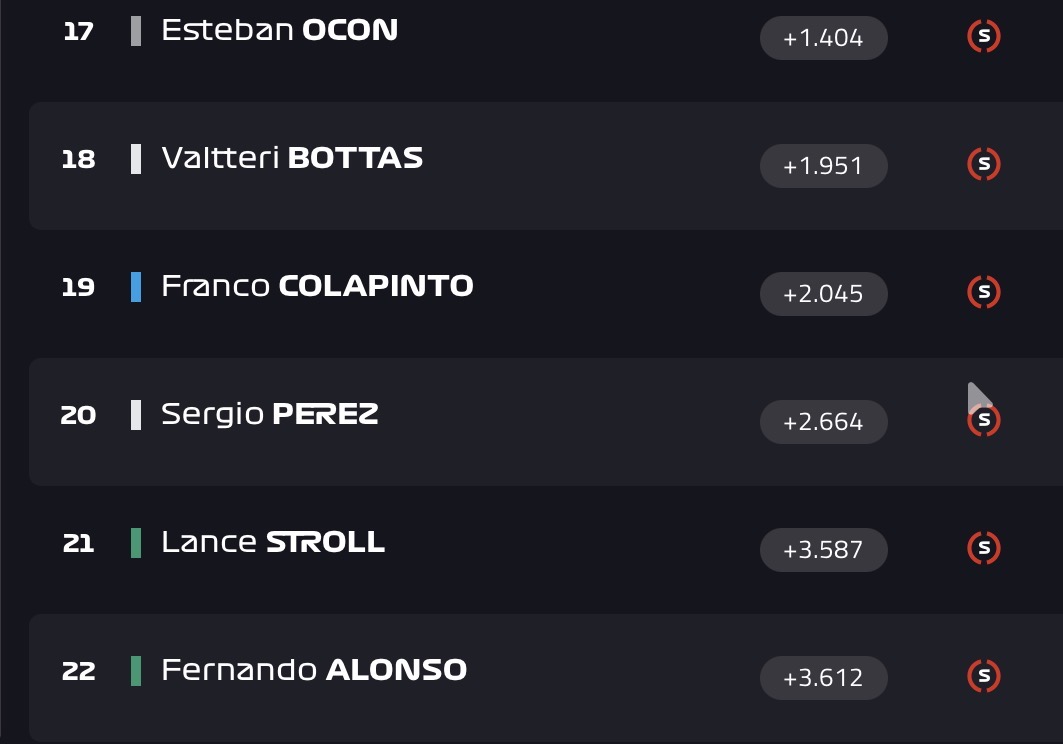Open Lance STROLL driver entry
Viewport: 1063px width, 744px height.
click(273, 542)
